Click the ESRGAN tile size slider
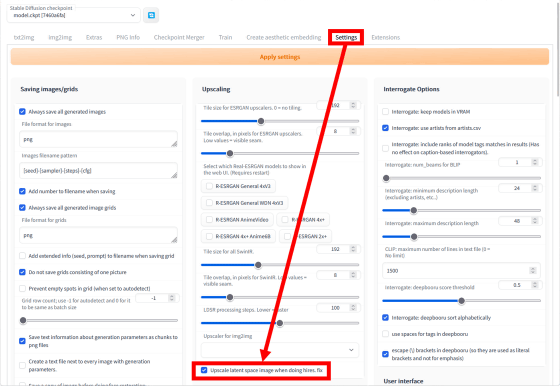560x386 pixels. click(280, 121)
